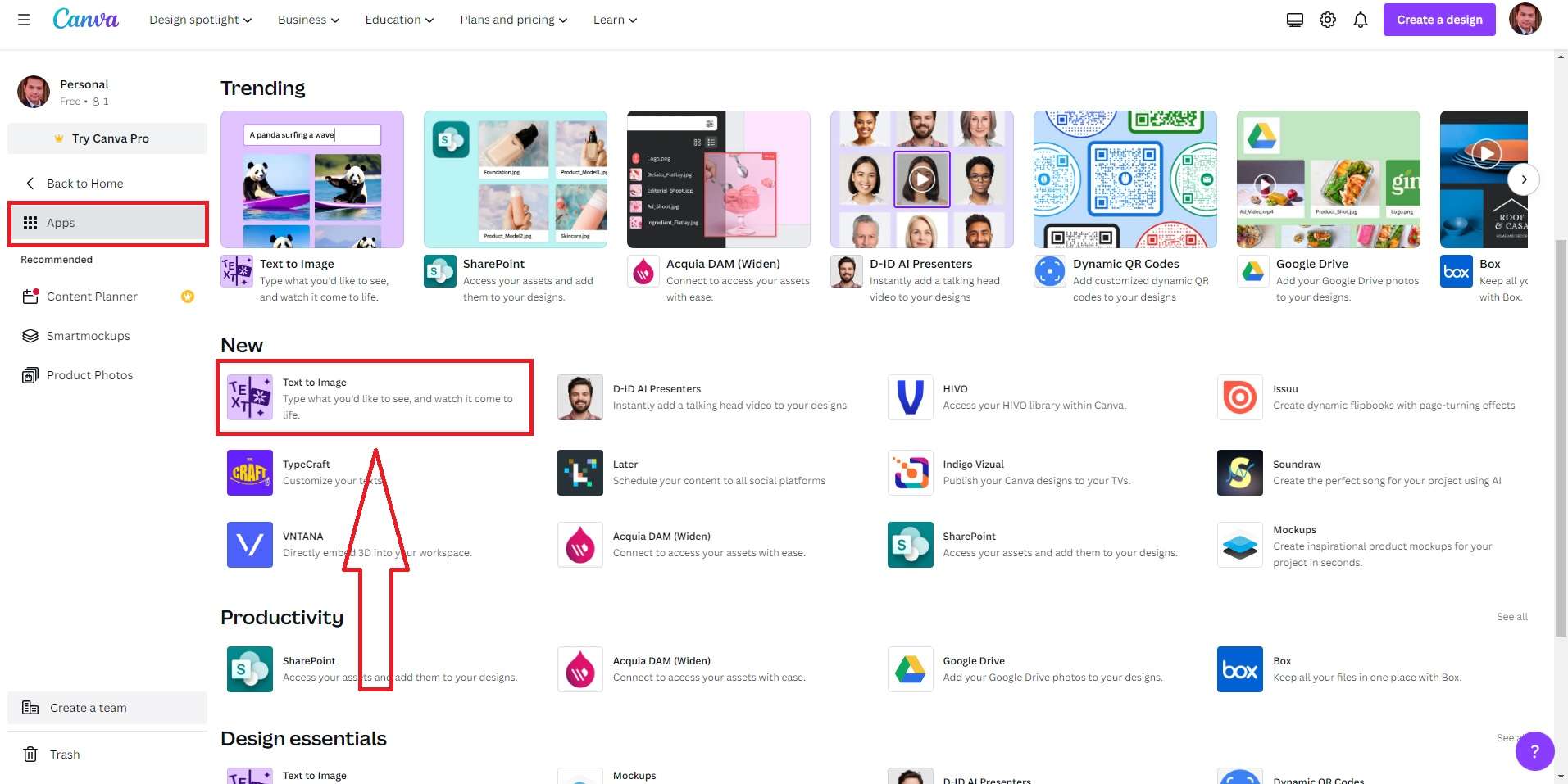The width and height of the screenshot is (1568, 784).
Task: Click Try Canva Pro button
Action: pyautogui.click(x=107, y=138)
